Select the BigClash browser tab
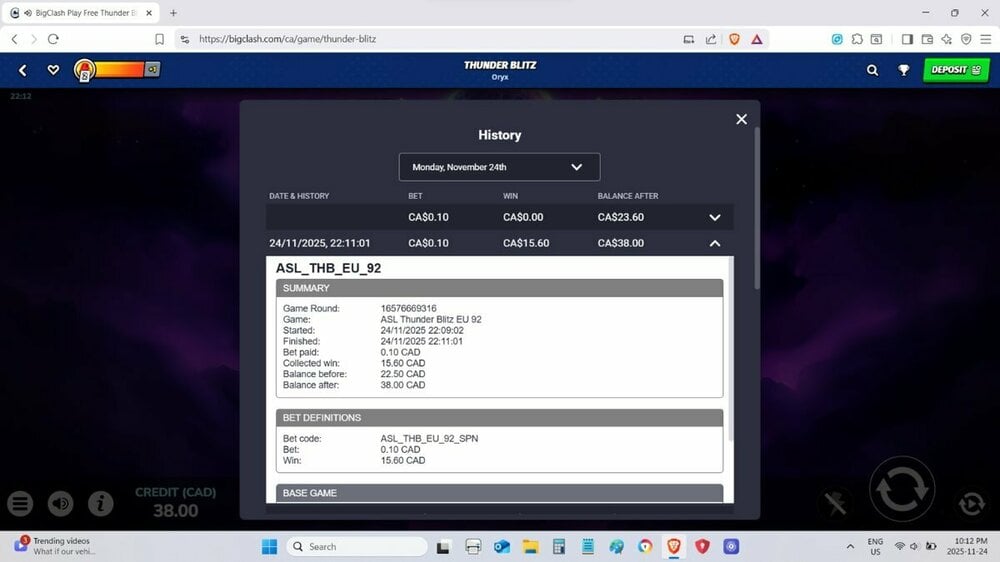Image resolution: width=1000 pixels, height=562 pixels. (80, 13)
